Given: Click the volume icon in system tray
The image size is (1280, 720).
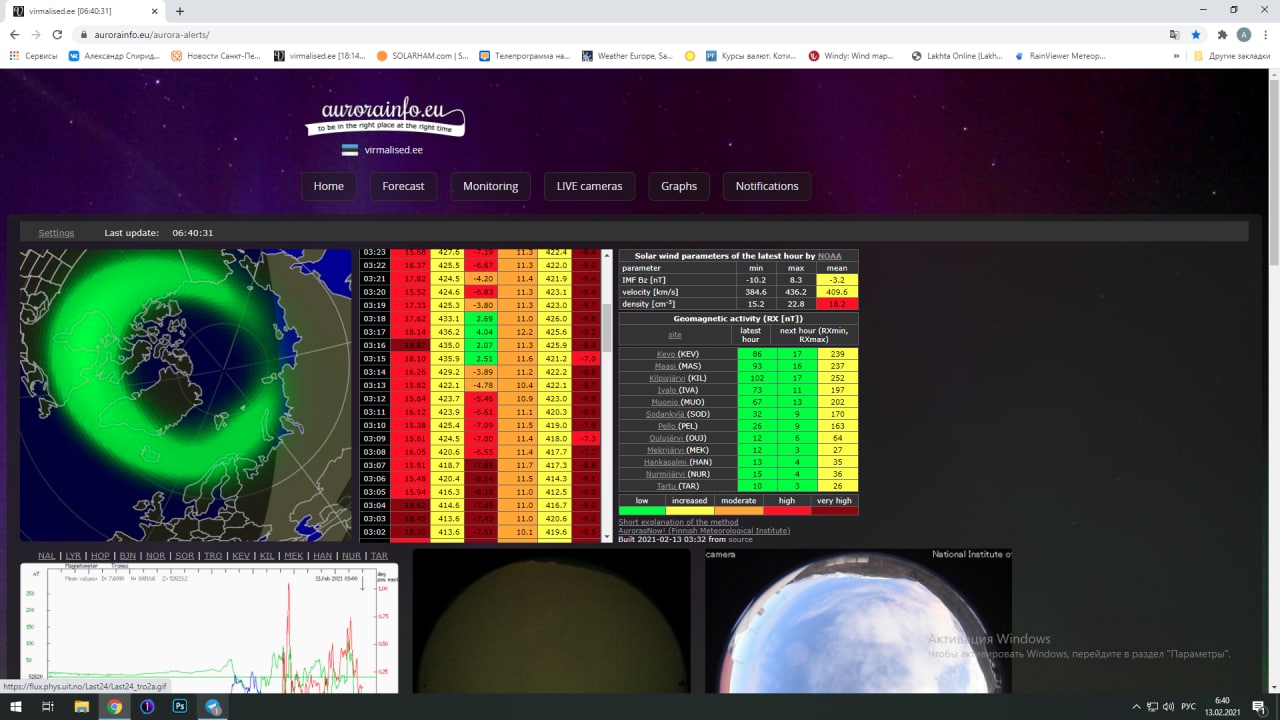Looking at the screenshot, I should click(x=1168, y=706).
